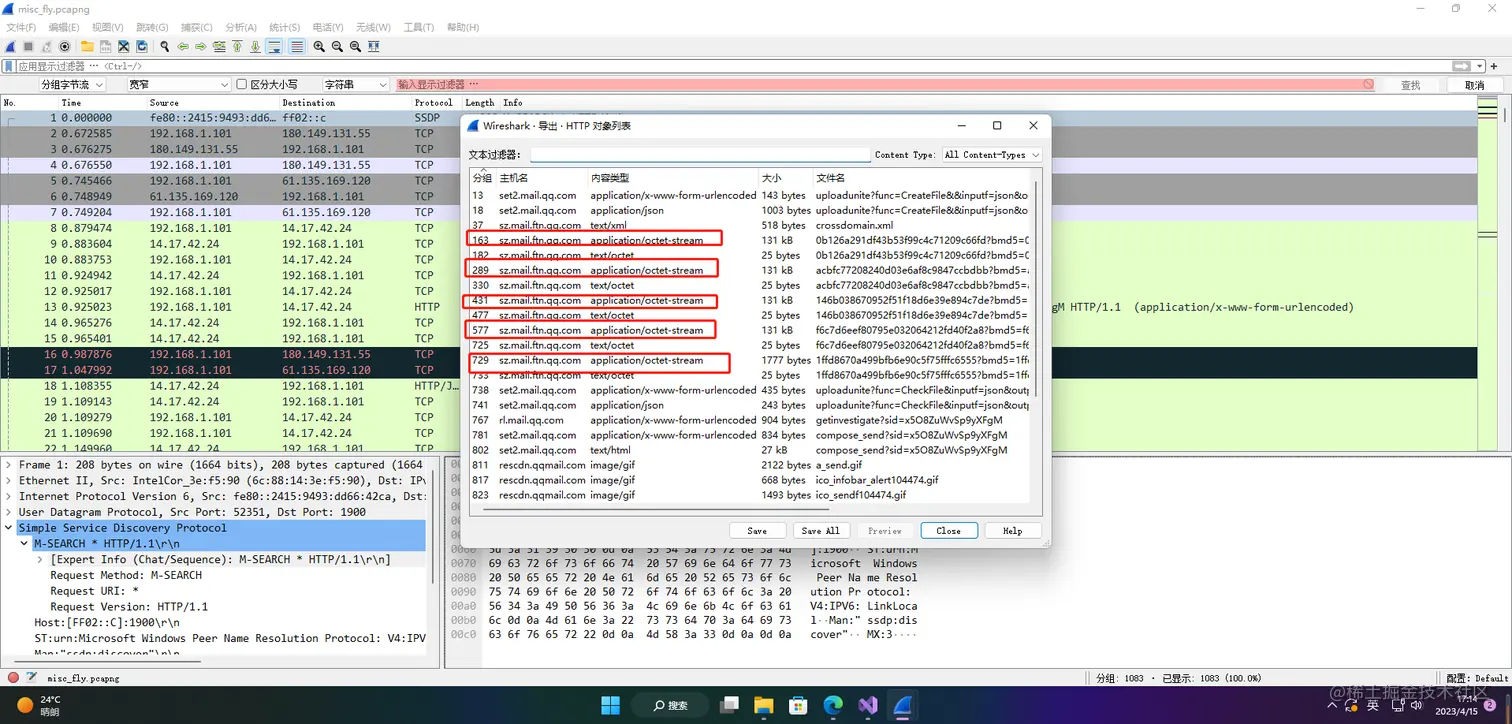Click the save capture file icon
The width and height of the screenshot is (1512, 724).
point(105,47)
